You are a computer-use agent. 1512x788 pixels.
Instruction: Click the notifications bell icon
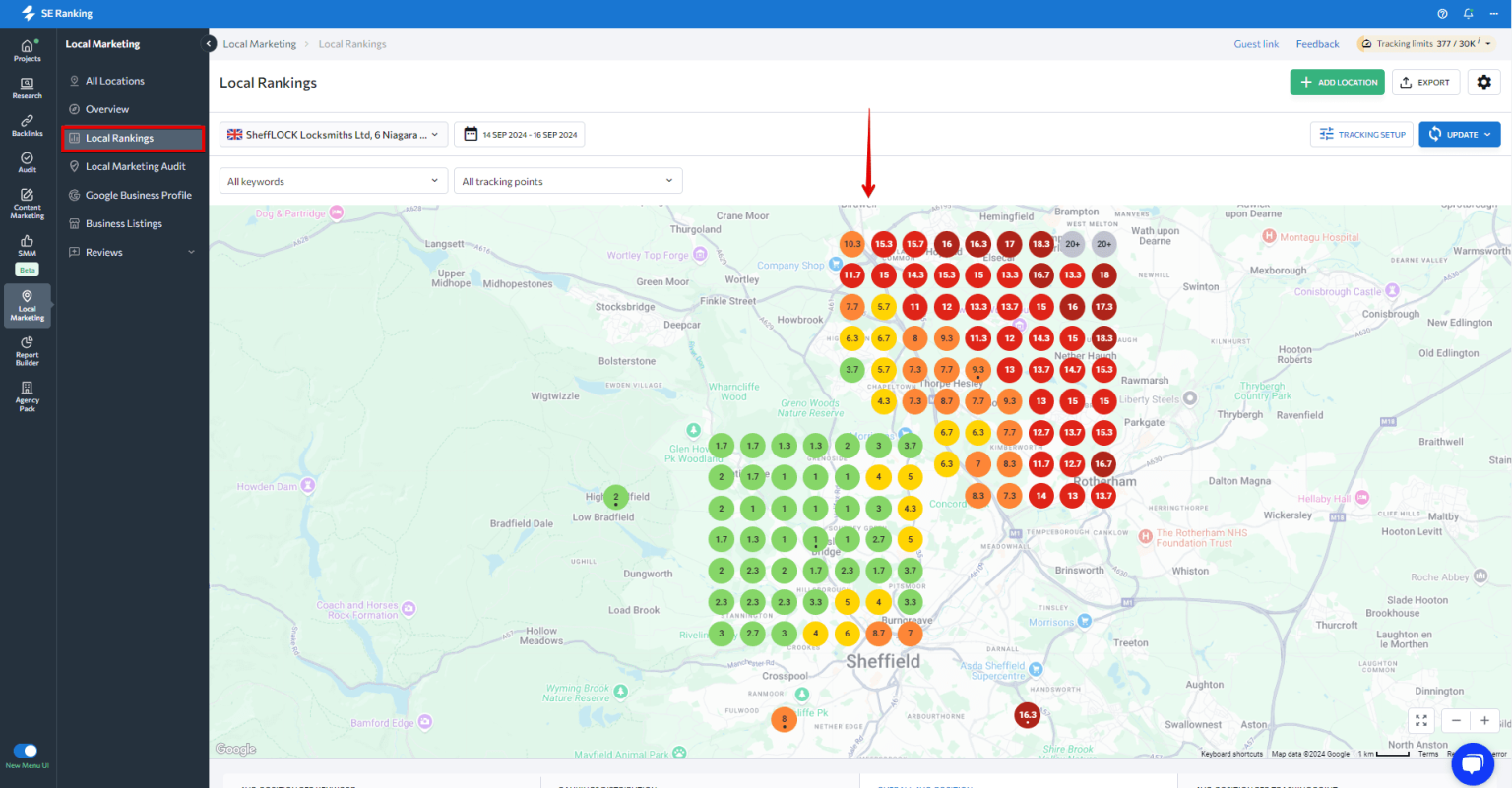pyautogui.click(x=1467, y=13)
